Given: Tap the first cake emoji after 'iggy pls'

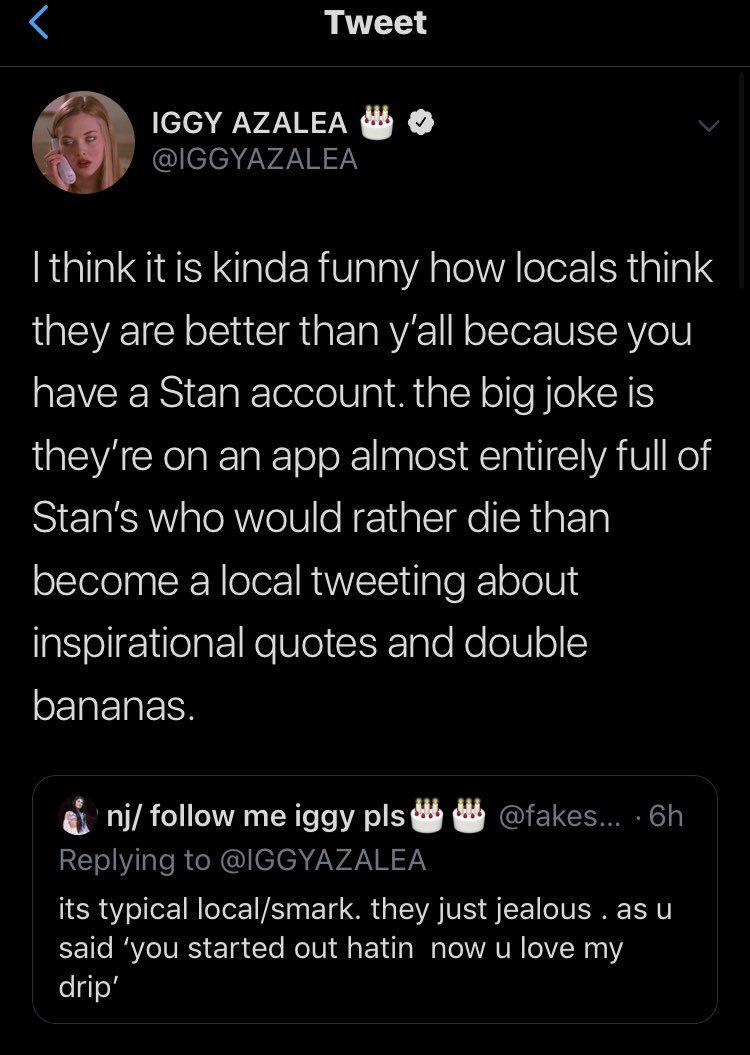Looking at the screenshot, I should coord(426,815).
